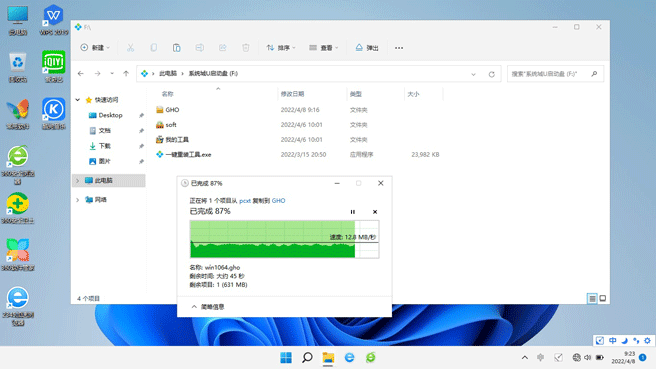Screen dimensions: 656x369
Task: Click 此电脑 breadcrumb in address bar
Action: (x=168, y=74)
